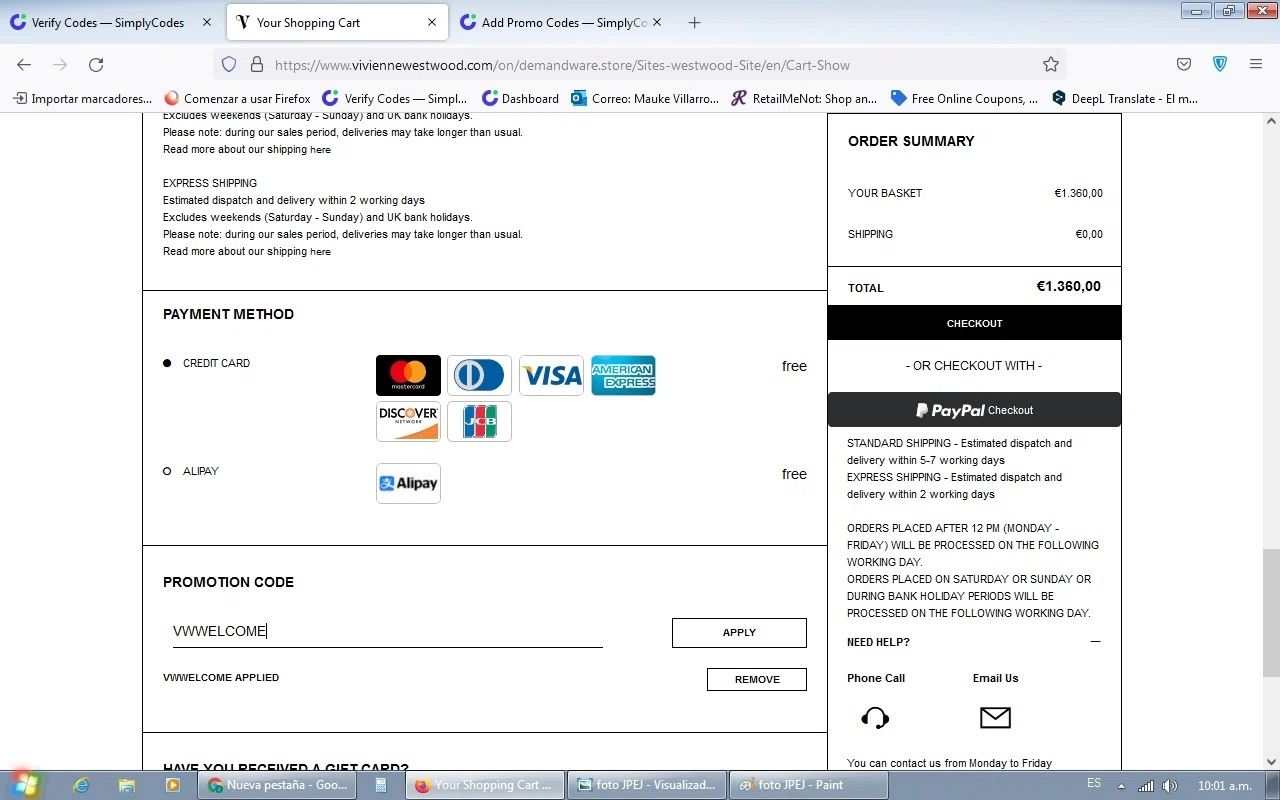
Task: Open the calculator taskbar icon
Action: 381,785
